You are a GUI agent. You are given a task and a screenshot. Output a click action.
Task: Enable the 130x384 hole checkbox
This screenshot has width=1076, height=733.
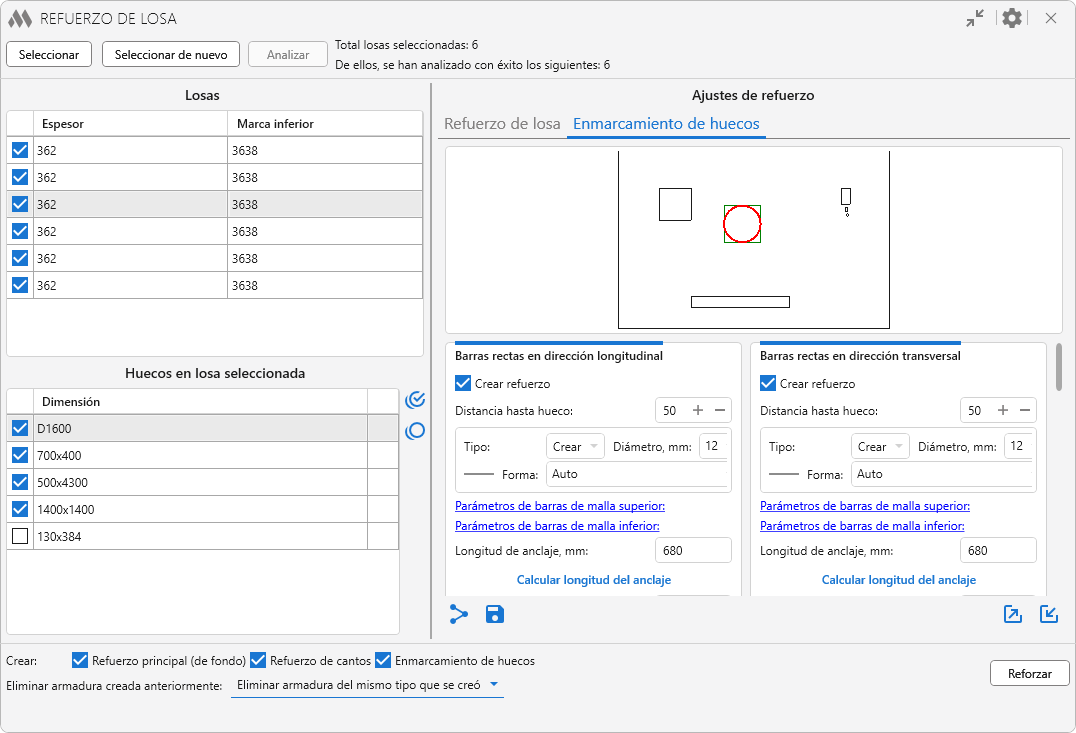pyautogui.click(x=20, y=536)
